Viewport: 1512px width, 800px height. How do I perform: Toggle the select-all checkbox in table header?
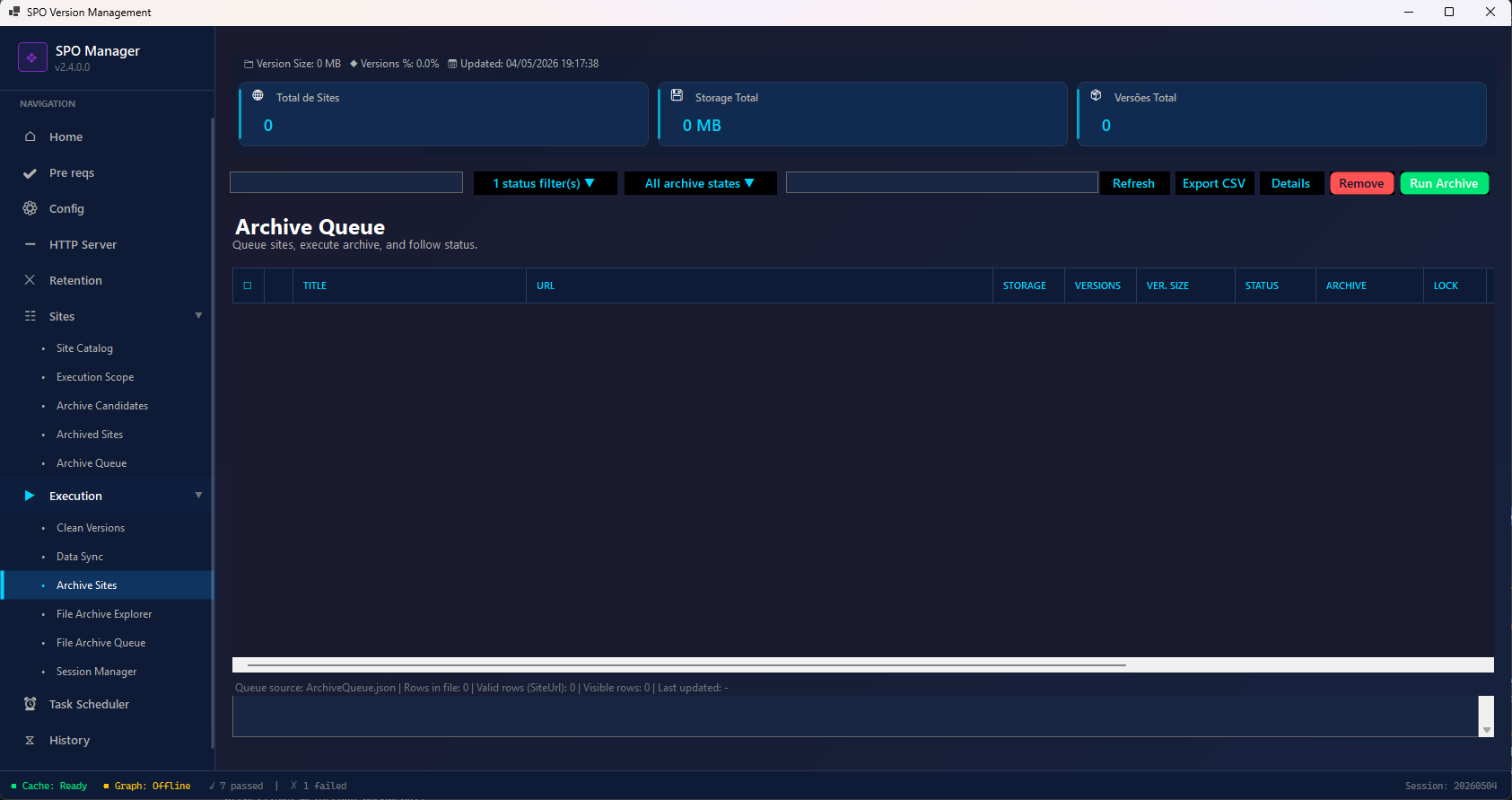pyautogui.click(x=248, y=286)
